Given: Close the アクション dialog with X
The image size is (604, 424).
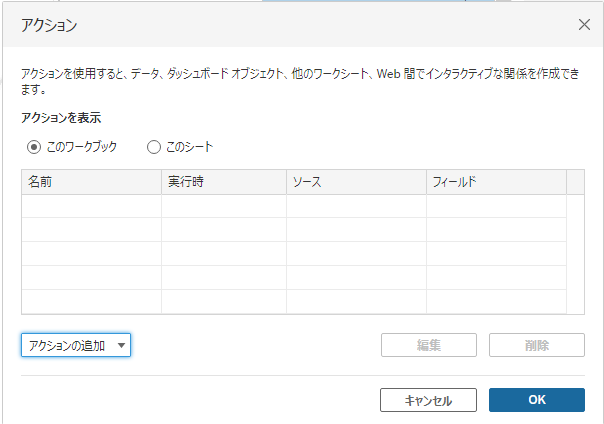Looking at the screenshot, I should coord(584,25).
